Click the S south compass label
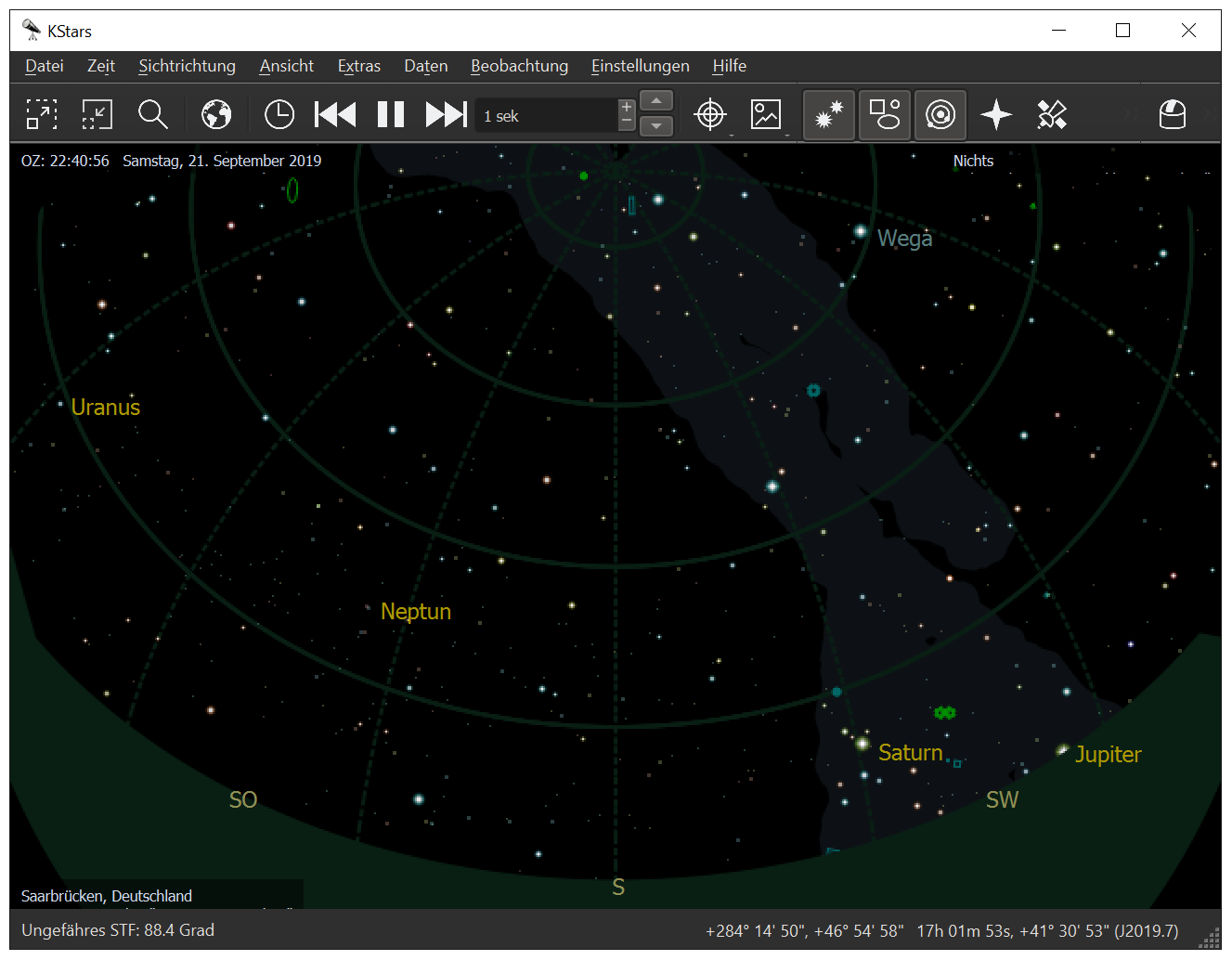This screenshot has height=960, width=1232. pyautogui.click(x=618, y=889)
